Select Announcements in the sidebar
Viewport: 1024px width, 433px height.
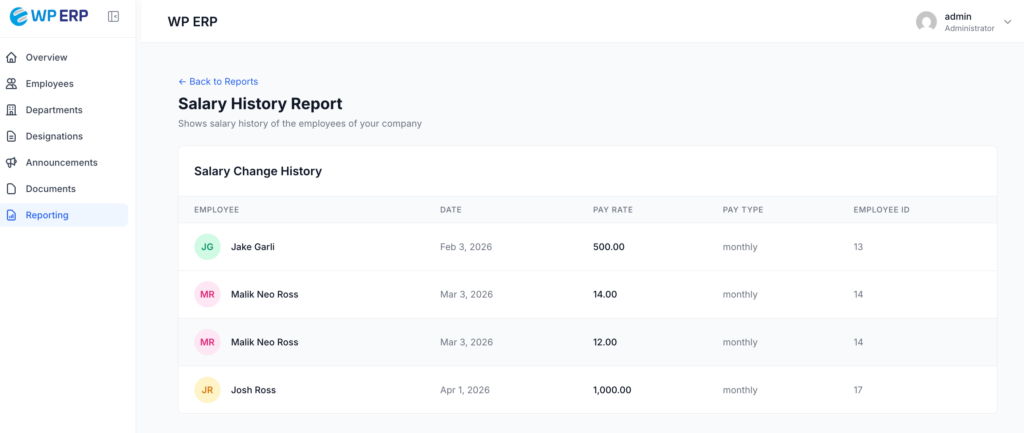pyautogui.click(x=61, y=162)
